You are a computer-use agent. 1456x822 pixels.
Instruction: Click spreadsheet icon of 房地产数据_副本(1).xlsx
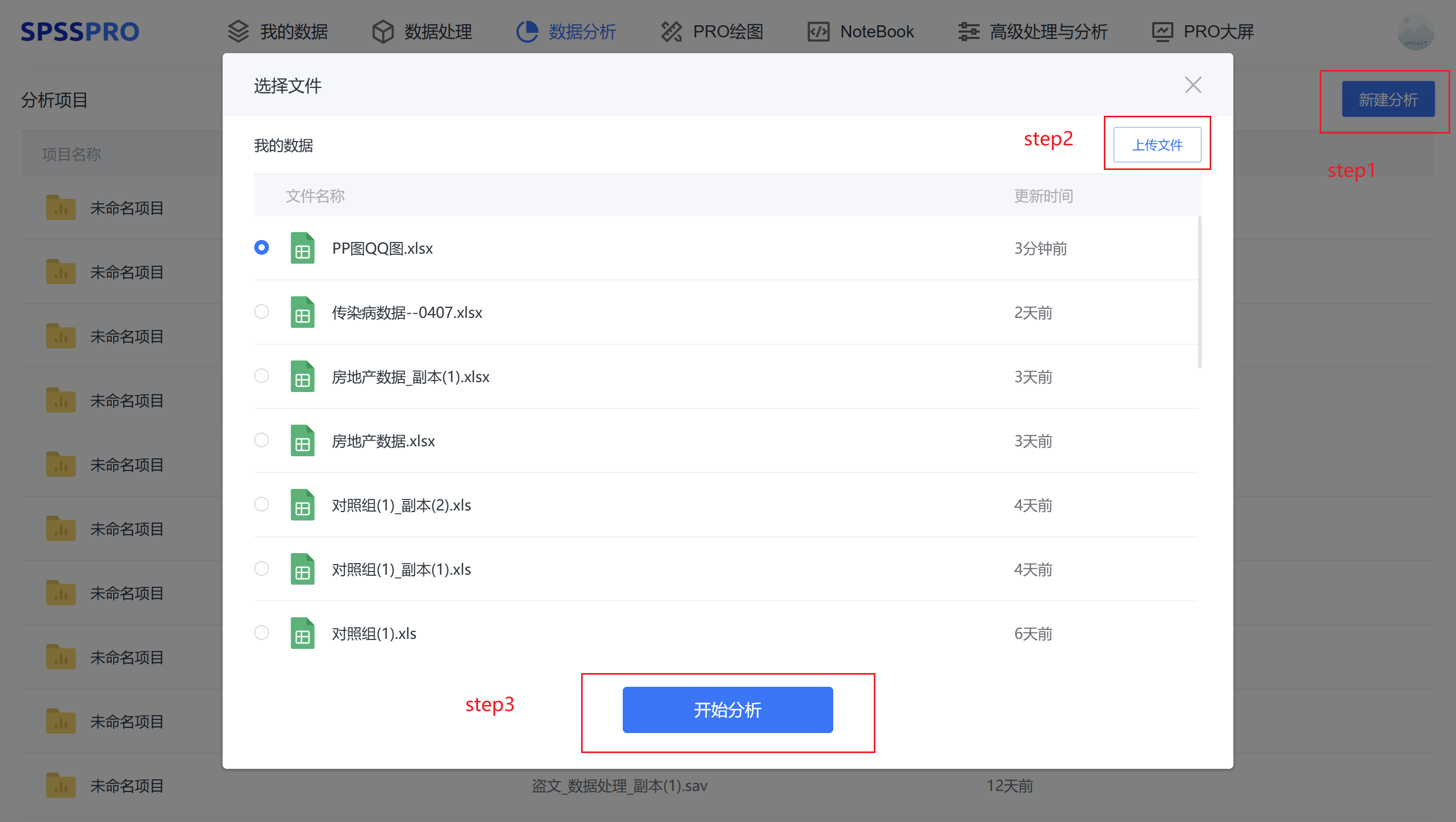(x=302, y=376)
